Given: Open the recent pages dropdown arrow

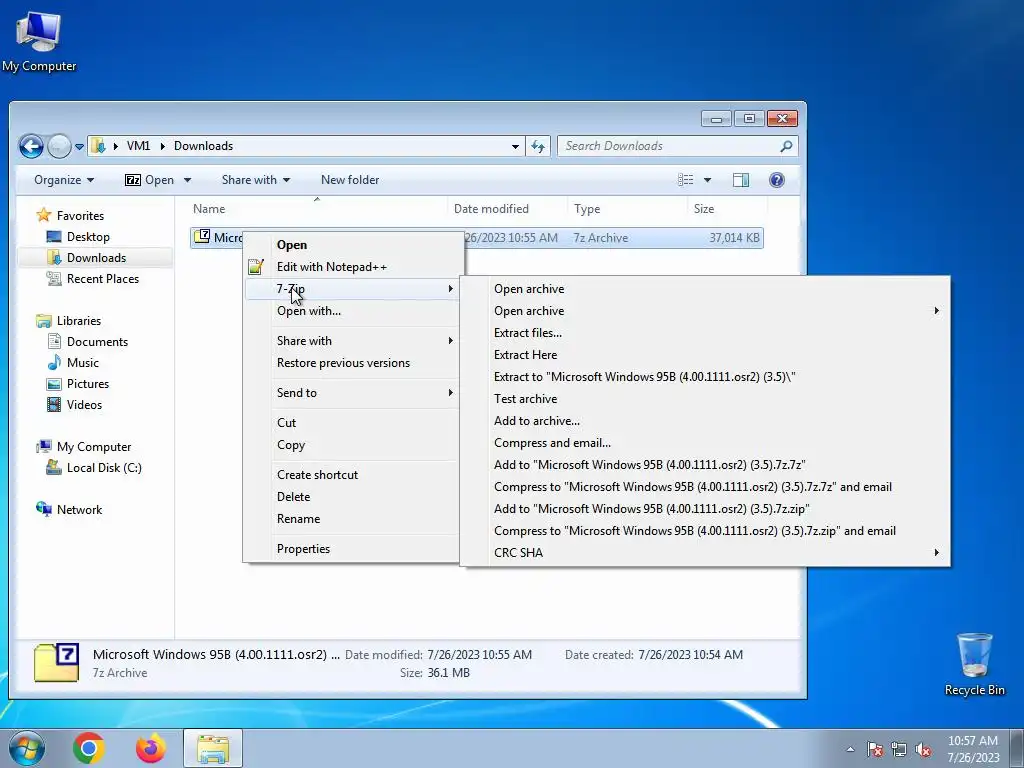Looking at the screenshot, I should click(79, 147).
